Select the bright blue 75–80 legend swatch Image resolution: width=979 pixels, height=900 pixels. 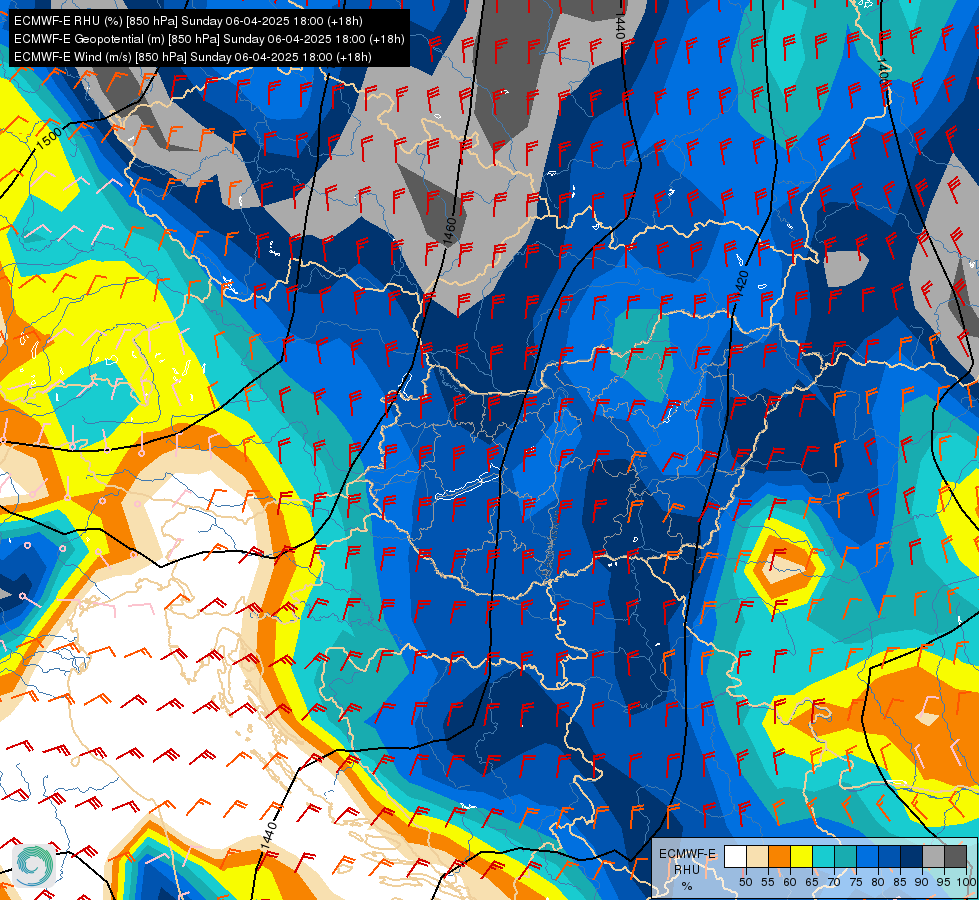click(x=867, y=856)
